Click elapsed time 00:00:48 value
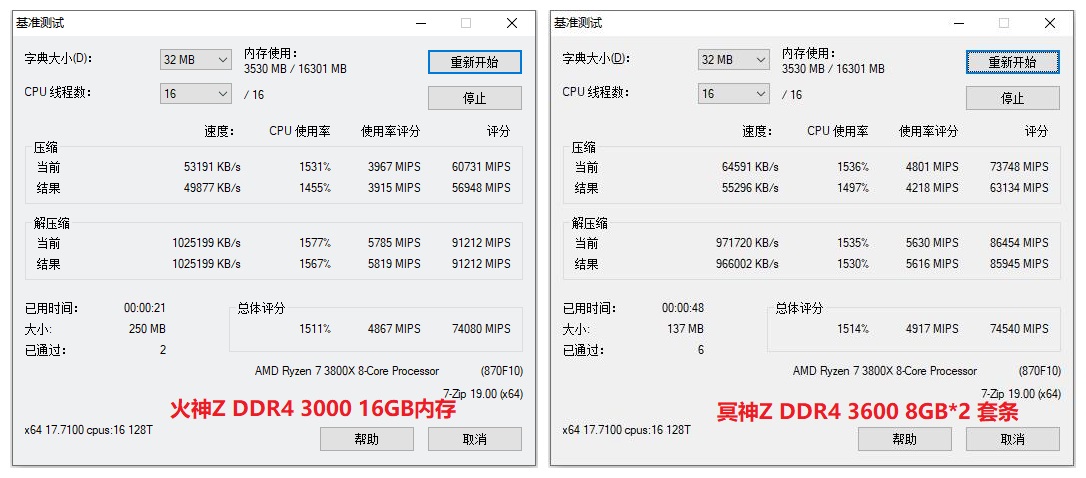 click(683, 308)
